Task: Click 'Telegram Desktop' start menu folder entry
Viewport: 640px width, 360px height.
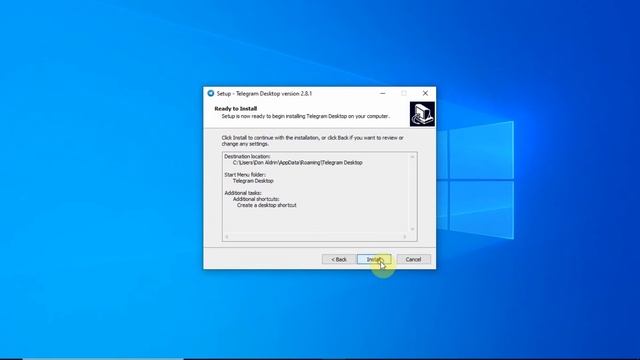Action: [253, 181]
